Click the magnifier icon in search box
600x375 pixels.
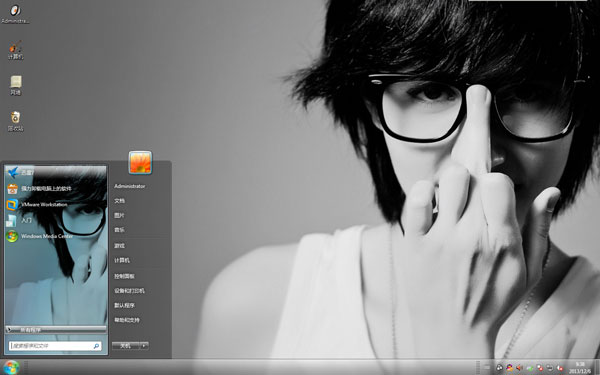click(x=96, y=346)
